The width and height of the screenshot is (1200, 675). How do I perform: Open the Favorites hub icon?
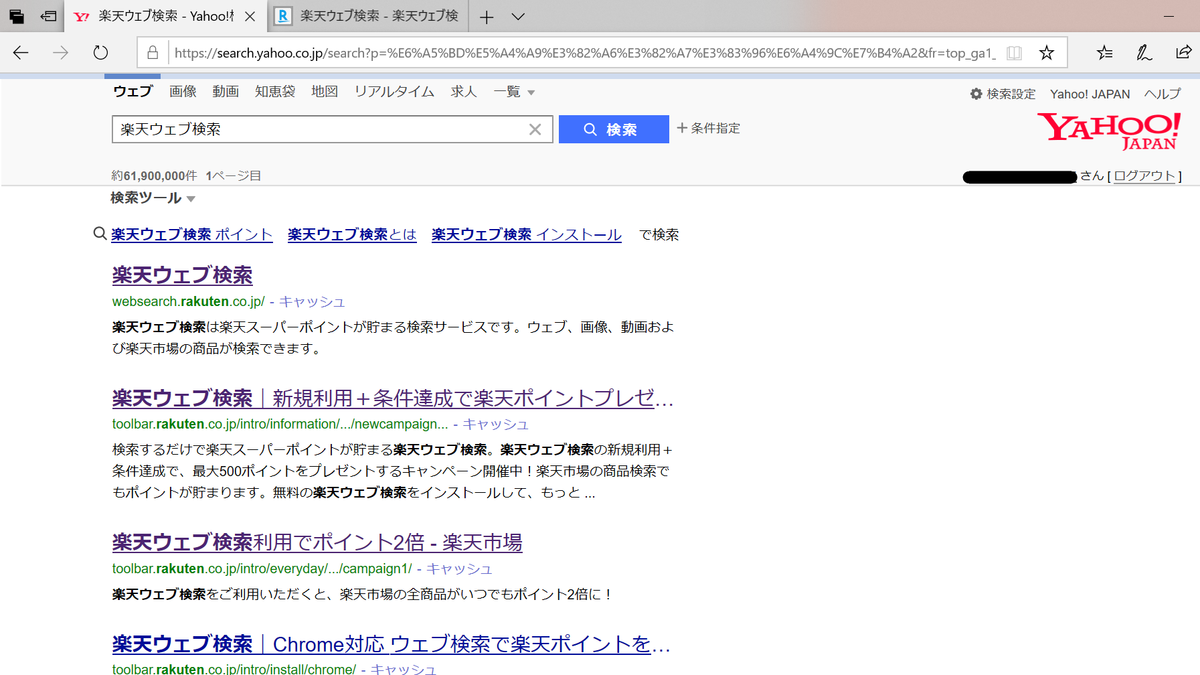point(1104,52)
